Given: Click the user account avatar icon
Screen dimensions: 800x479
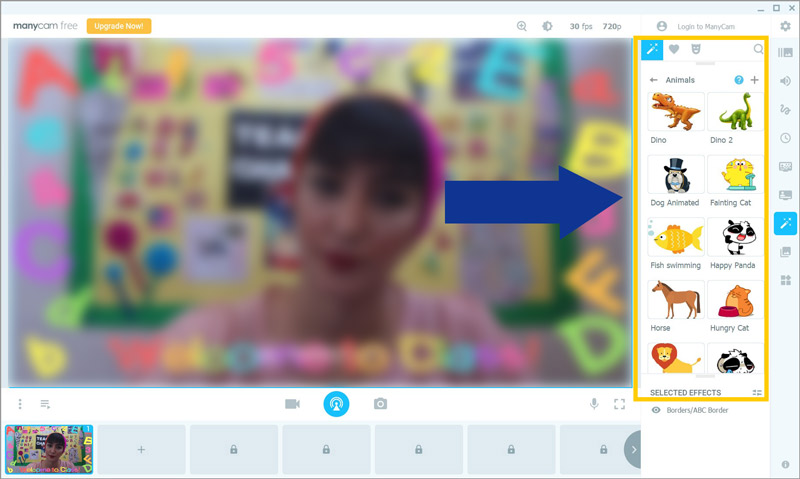Looking at the screenshot, I should 662,26.
